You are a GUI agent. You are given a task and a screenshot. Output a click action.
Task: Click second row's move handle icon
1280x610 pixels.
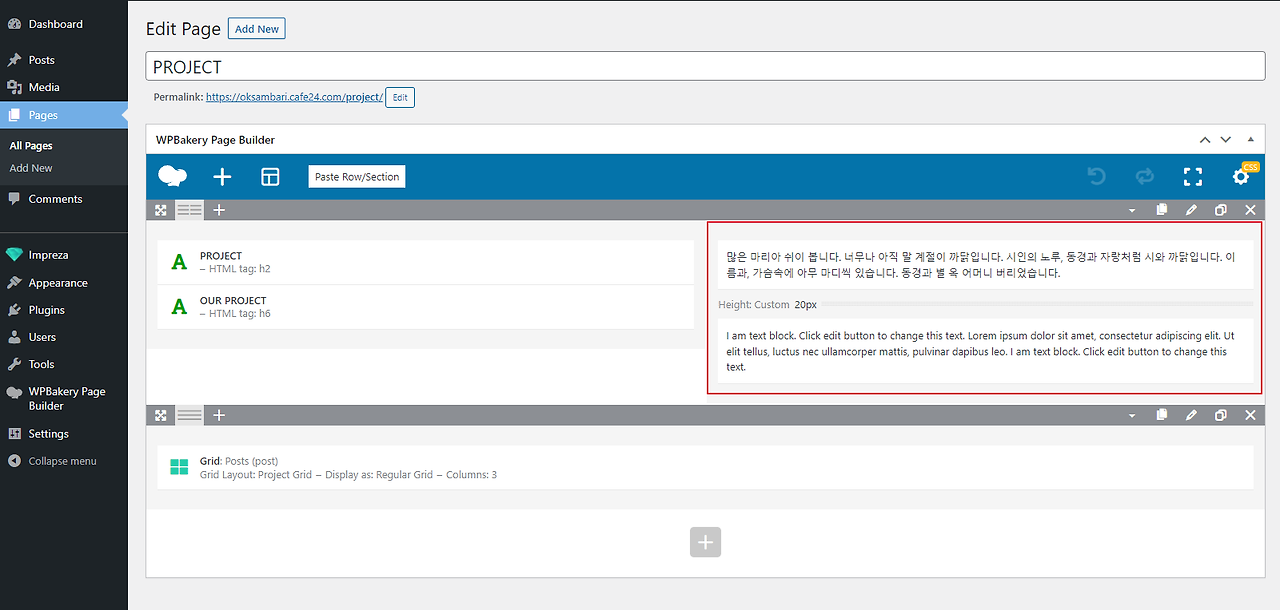(x=161, y=415)
